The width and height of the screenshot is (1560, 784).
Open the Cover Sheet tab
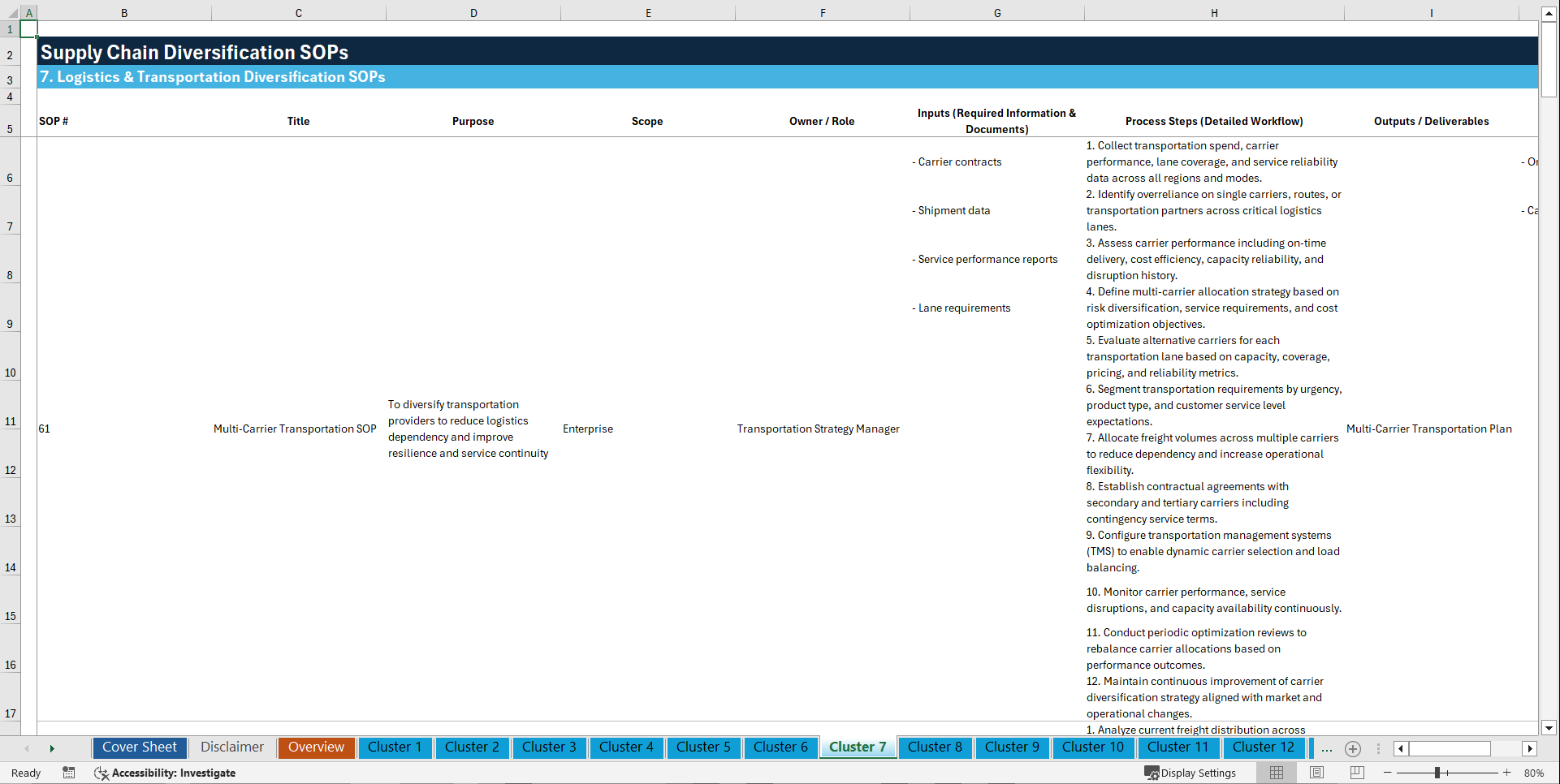coord(140,747)
